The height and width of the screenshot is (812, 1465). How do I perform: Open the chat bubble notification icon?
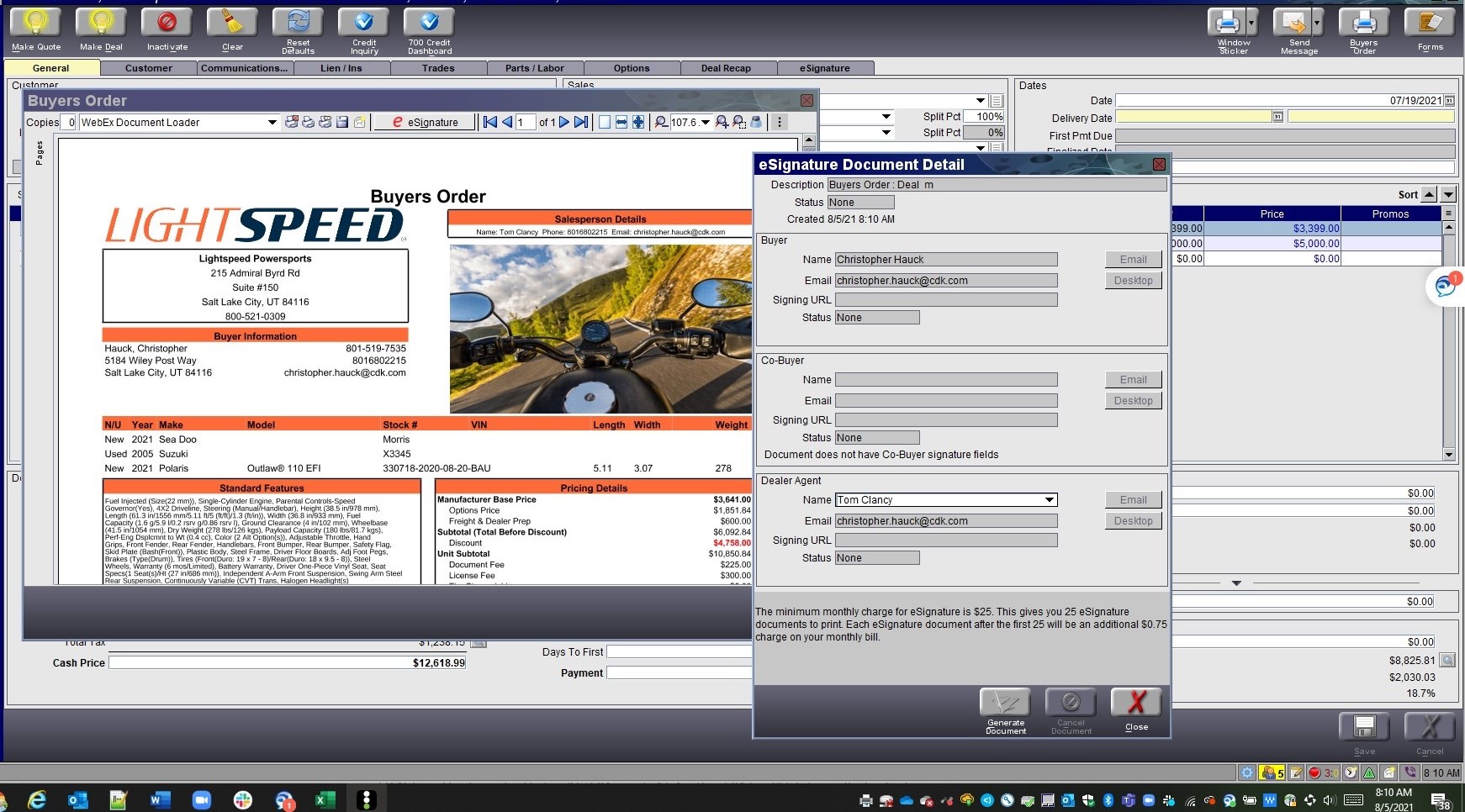1446,286
